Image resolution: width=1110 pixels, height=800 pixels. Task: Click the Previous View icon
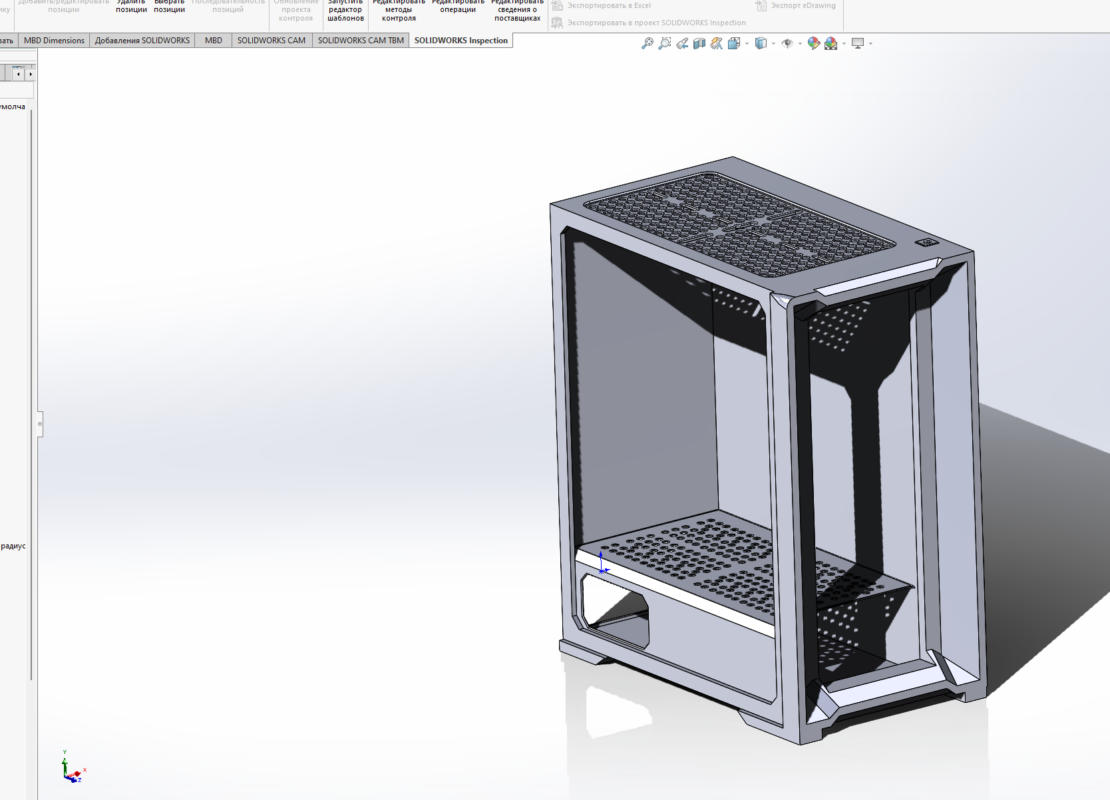tap(682, 43)
